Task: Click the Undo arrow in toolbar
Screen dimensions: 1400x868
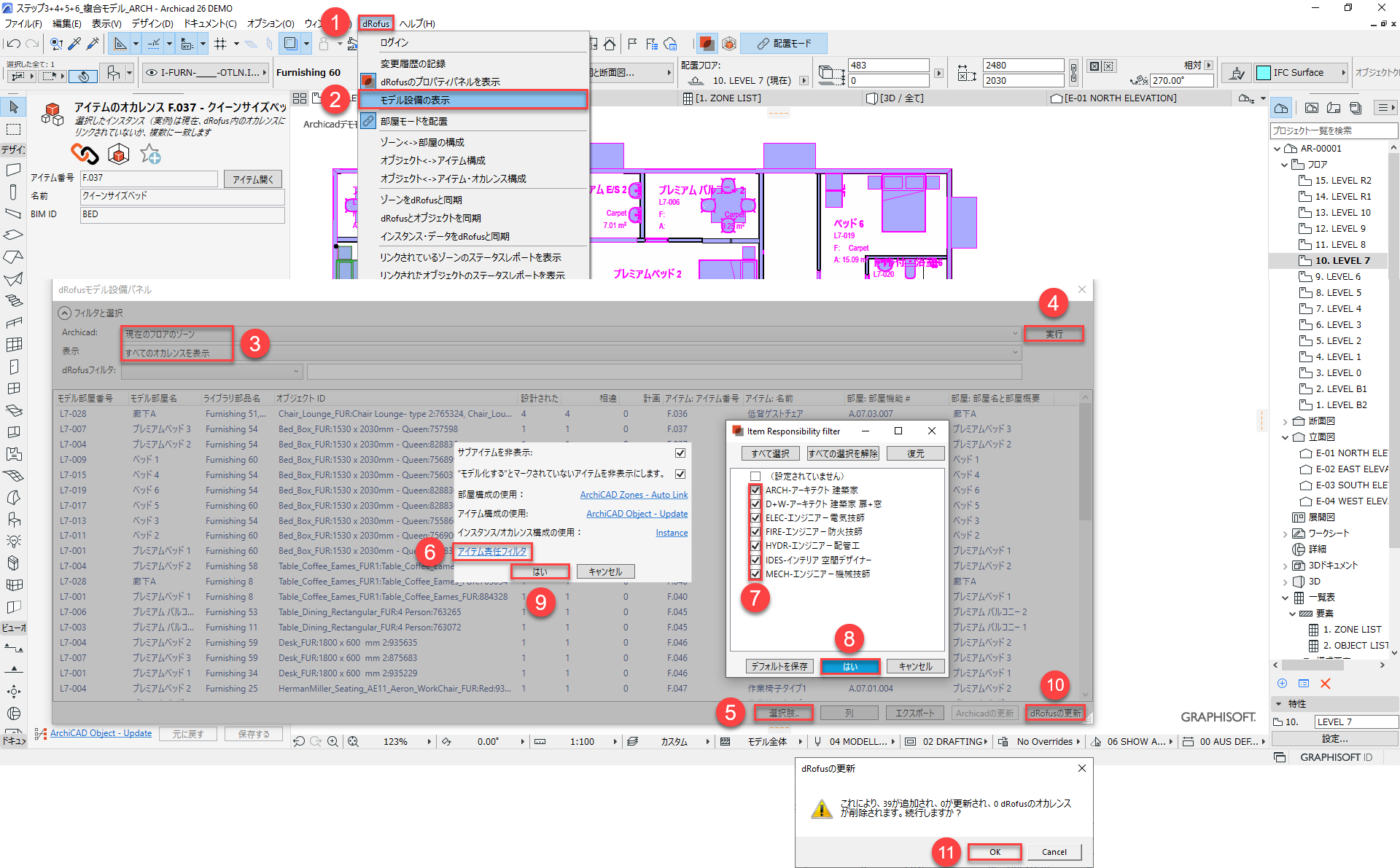Action: click(14, 44)
